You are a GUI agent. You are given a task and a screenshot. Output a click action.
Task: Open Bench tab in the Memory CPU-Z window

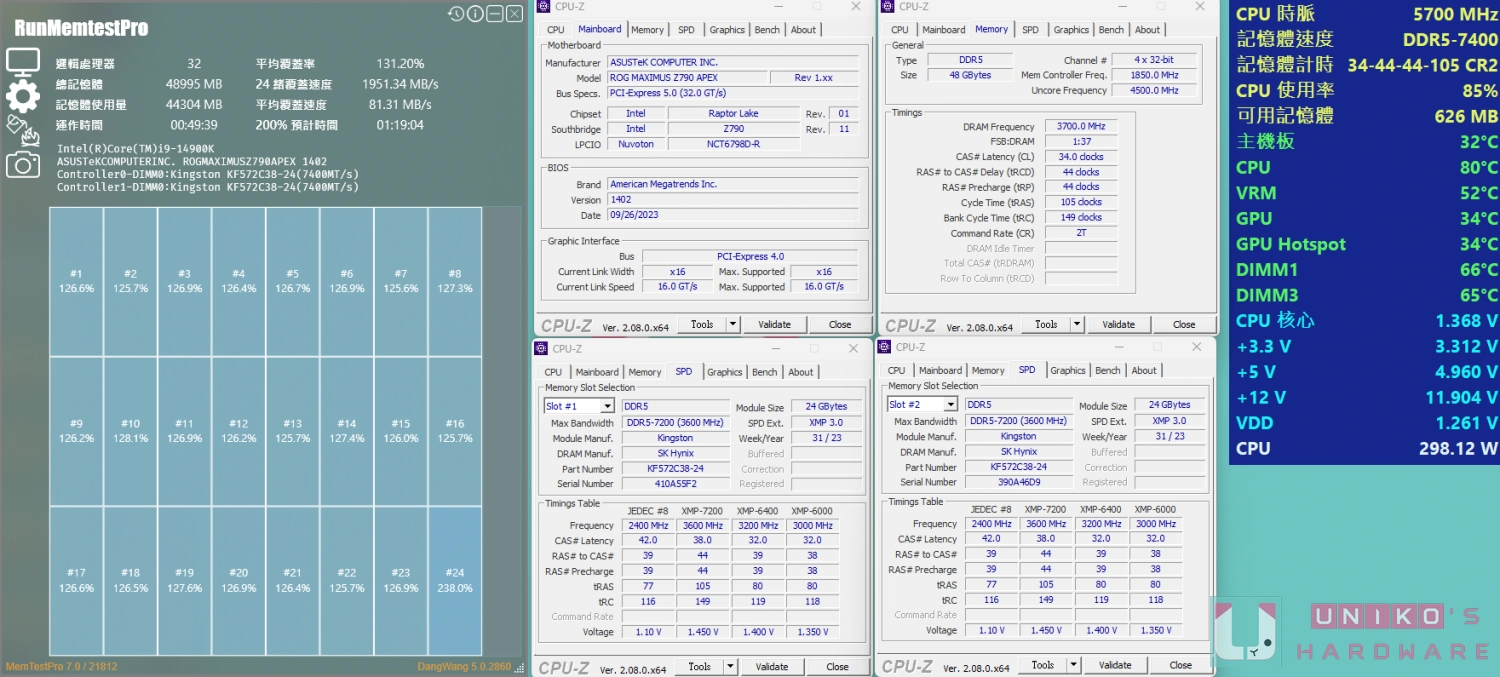point(1111,30)
